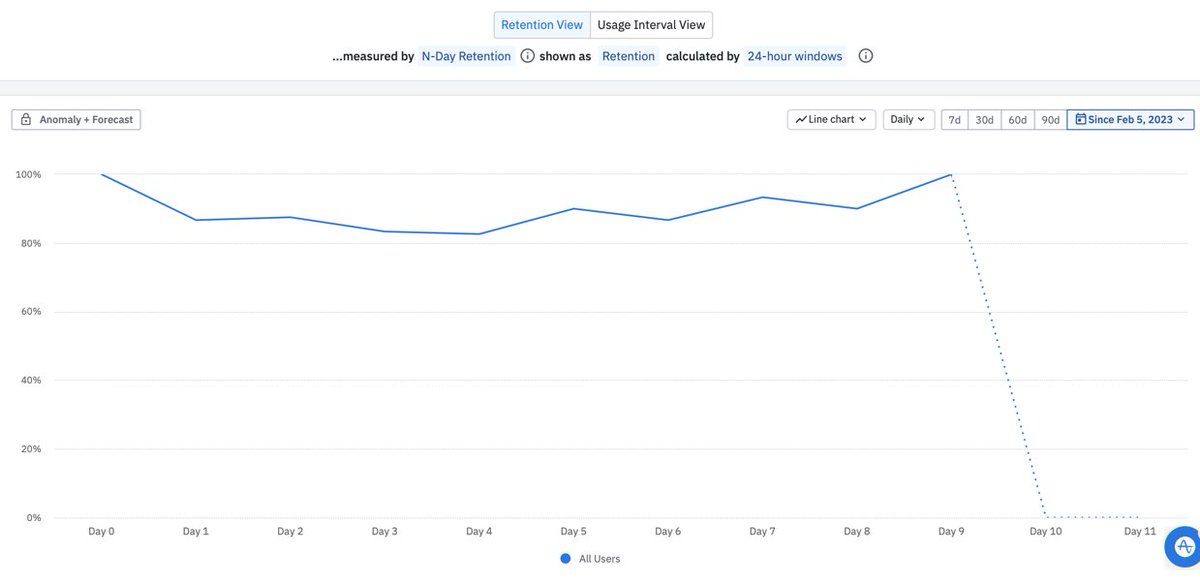Viewport: 1200px width, 584px height.
Task: Click the Day 8 axis label
Action: (x=856, y=531)
